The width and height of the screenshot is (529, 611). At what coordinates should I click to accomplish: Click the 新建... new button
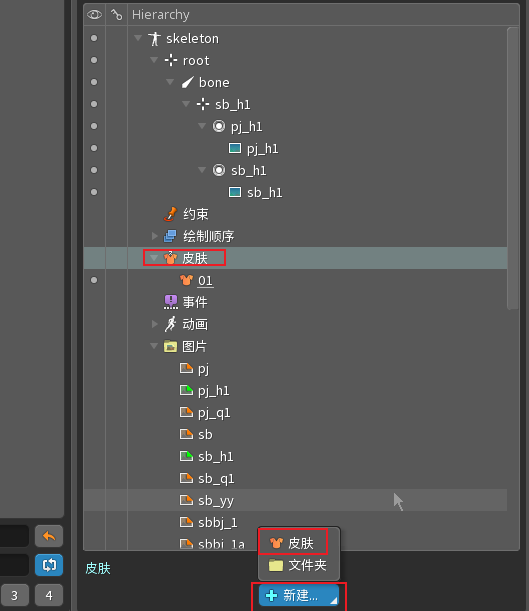pos(299,595)
